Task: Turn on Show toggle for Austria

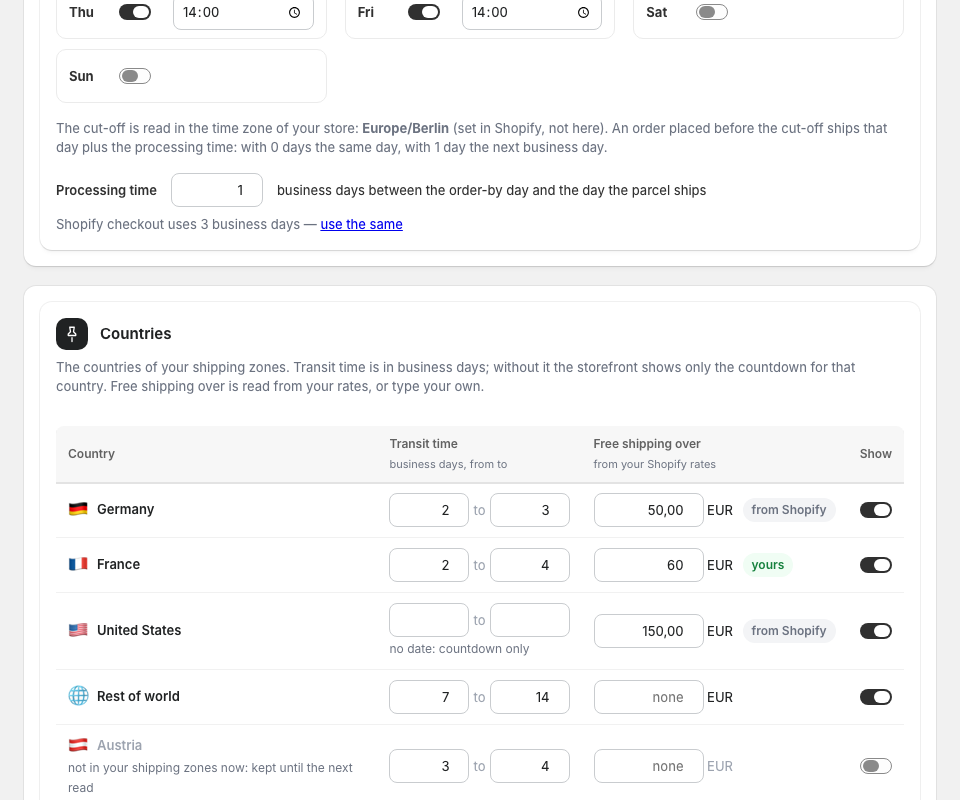Action: [x=876, y=766]
